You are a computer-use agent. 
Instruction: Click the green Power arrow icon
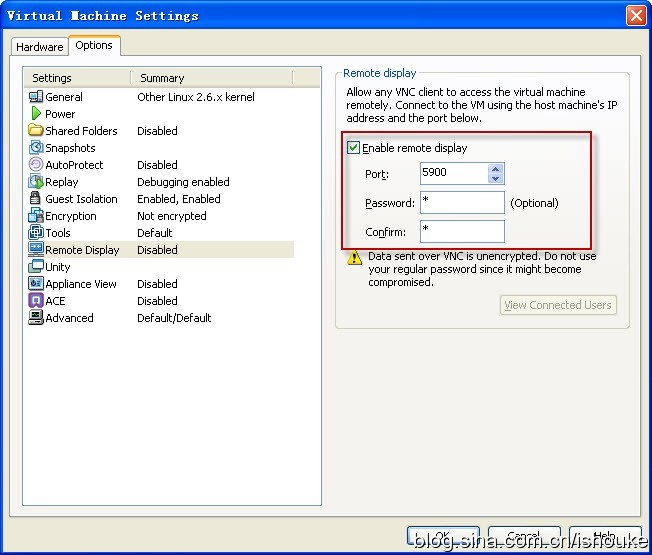pos(36,113)
